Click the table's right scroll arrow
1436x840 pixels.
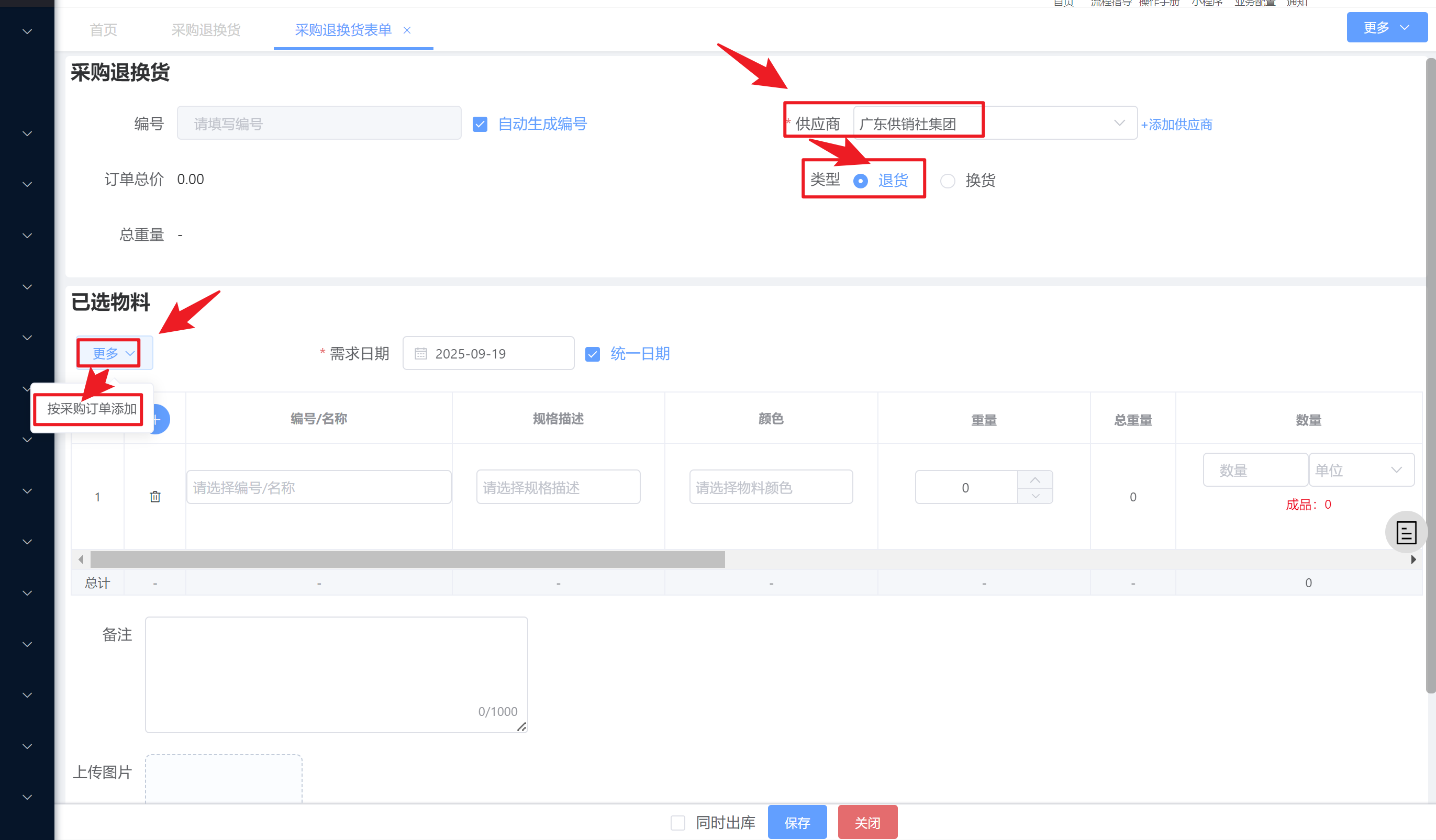click(1413, 559)
